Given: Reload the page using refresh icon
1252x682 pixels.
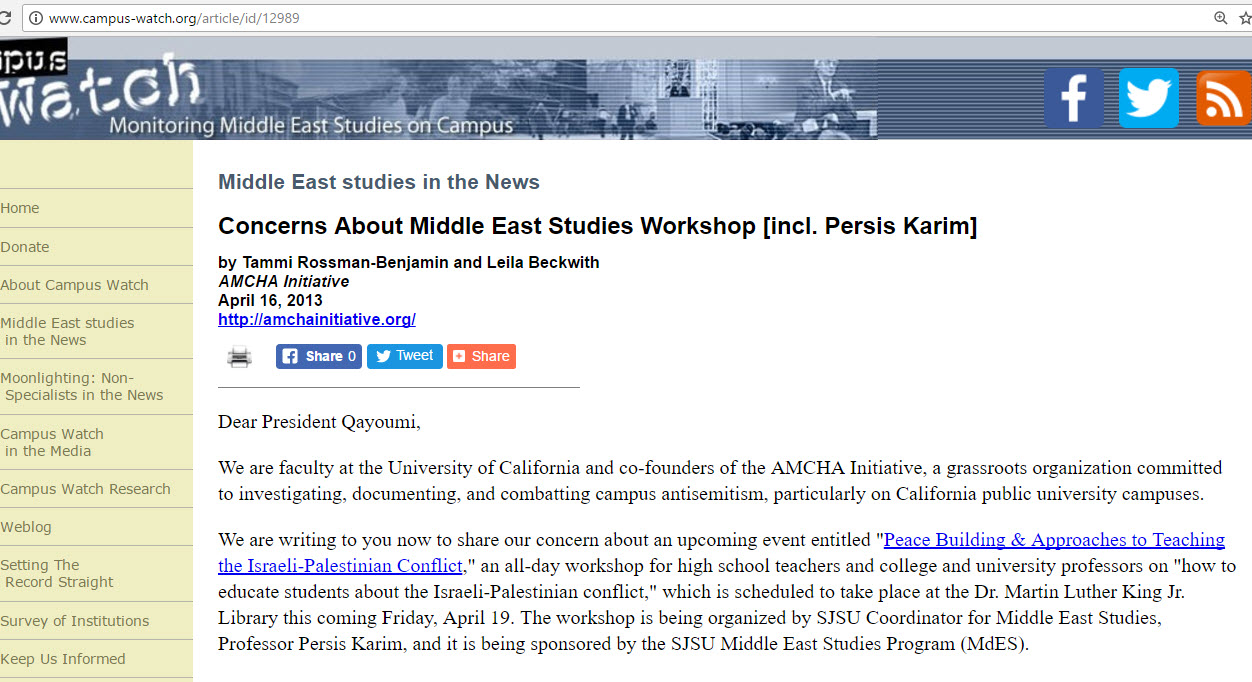Looking at the screenshot, I should [x=6, y=18].
